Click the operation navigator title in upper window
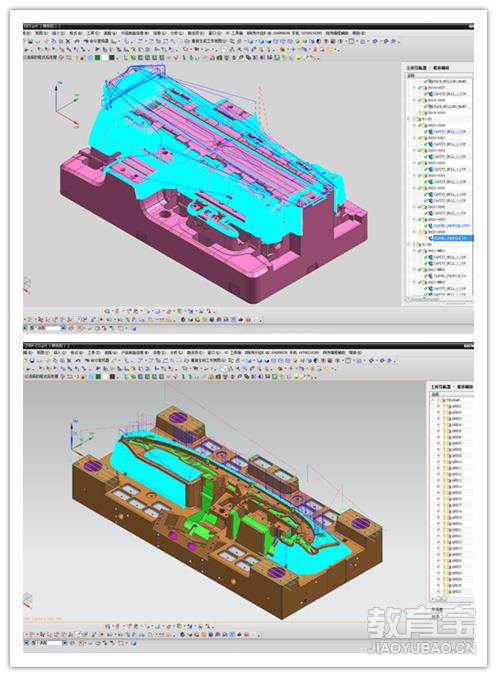497x677 pixels. pyautogui.click(x=427, y=68)
